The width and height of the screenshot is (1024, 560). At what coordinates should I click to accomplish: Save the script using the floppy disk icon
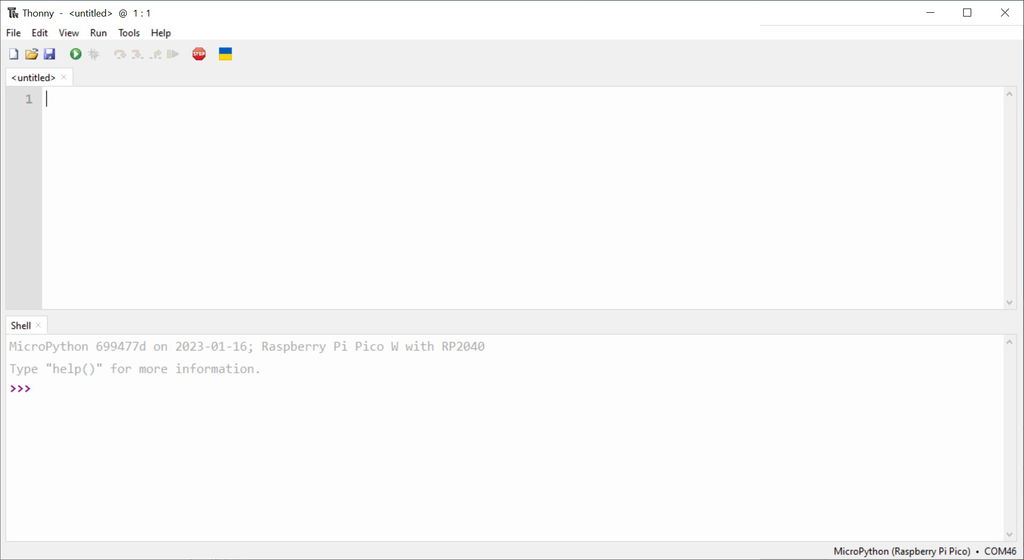point(49,54)
